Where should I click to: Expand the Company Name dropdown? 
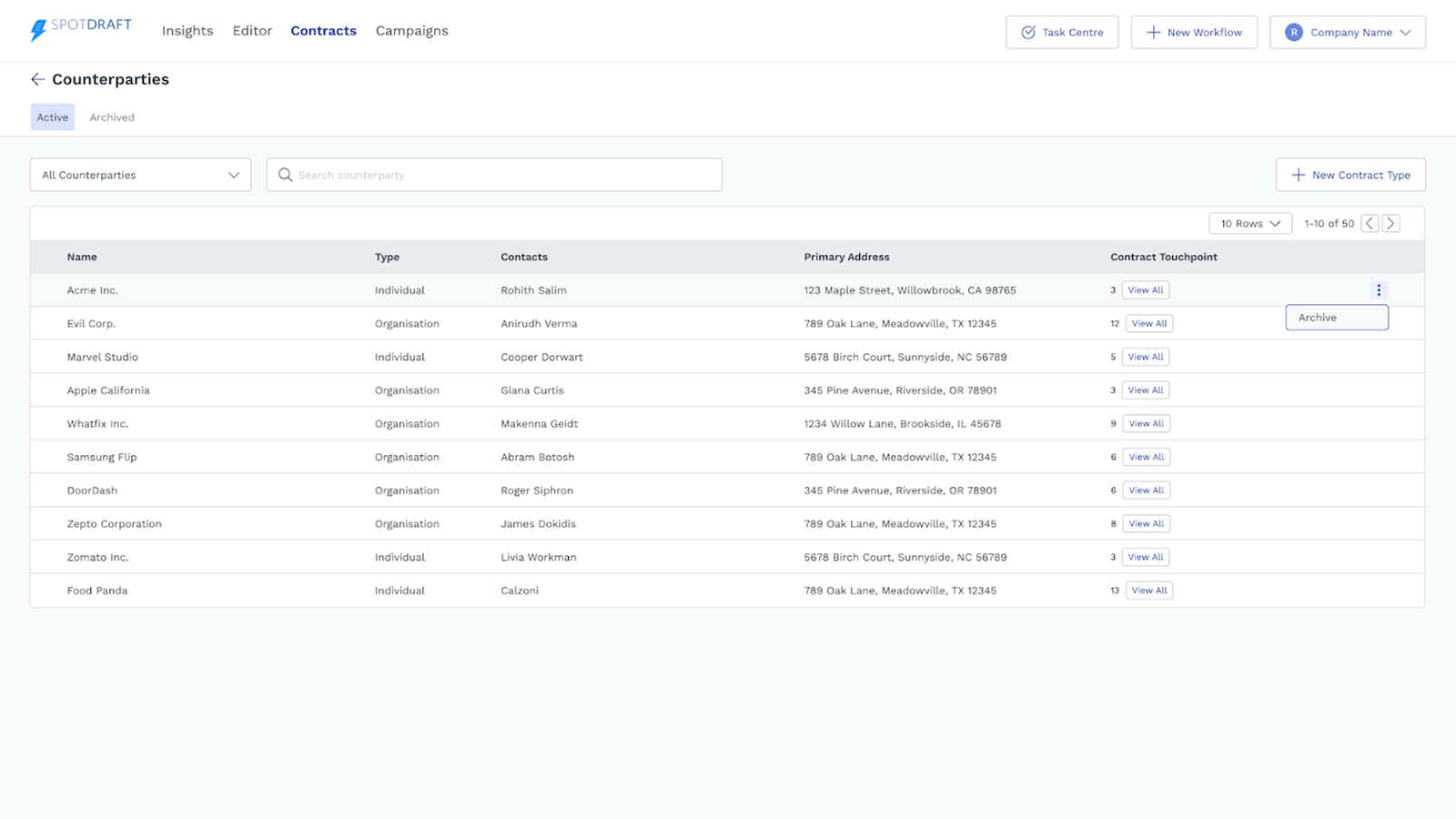coord(1348,32)
